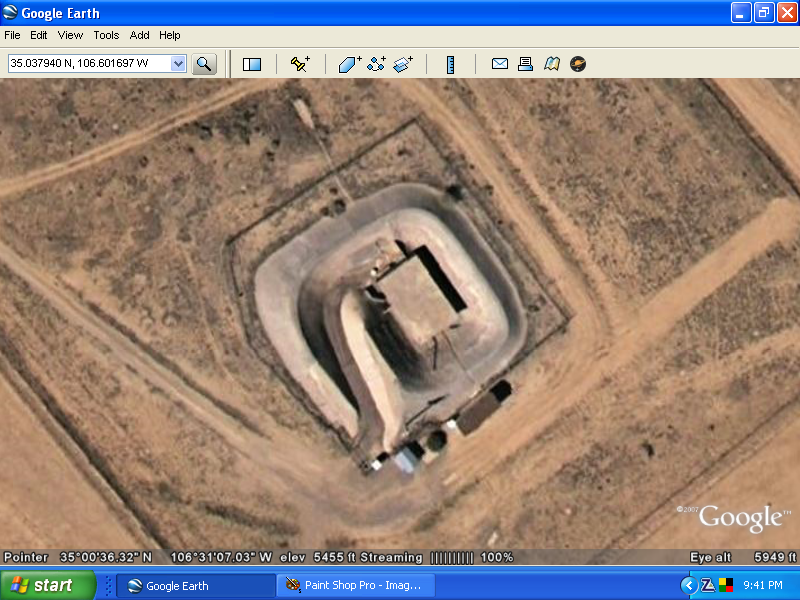The width and height of the screenshot is (800, 600).
Task: Expand hidden system tray icons arrow
Action: [x=689, y=585]
